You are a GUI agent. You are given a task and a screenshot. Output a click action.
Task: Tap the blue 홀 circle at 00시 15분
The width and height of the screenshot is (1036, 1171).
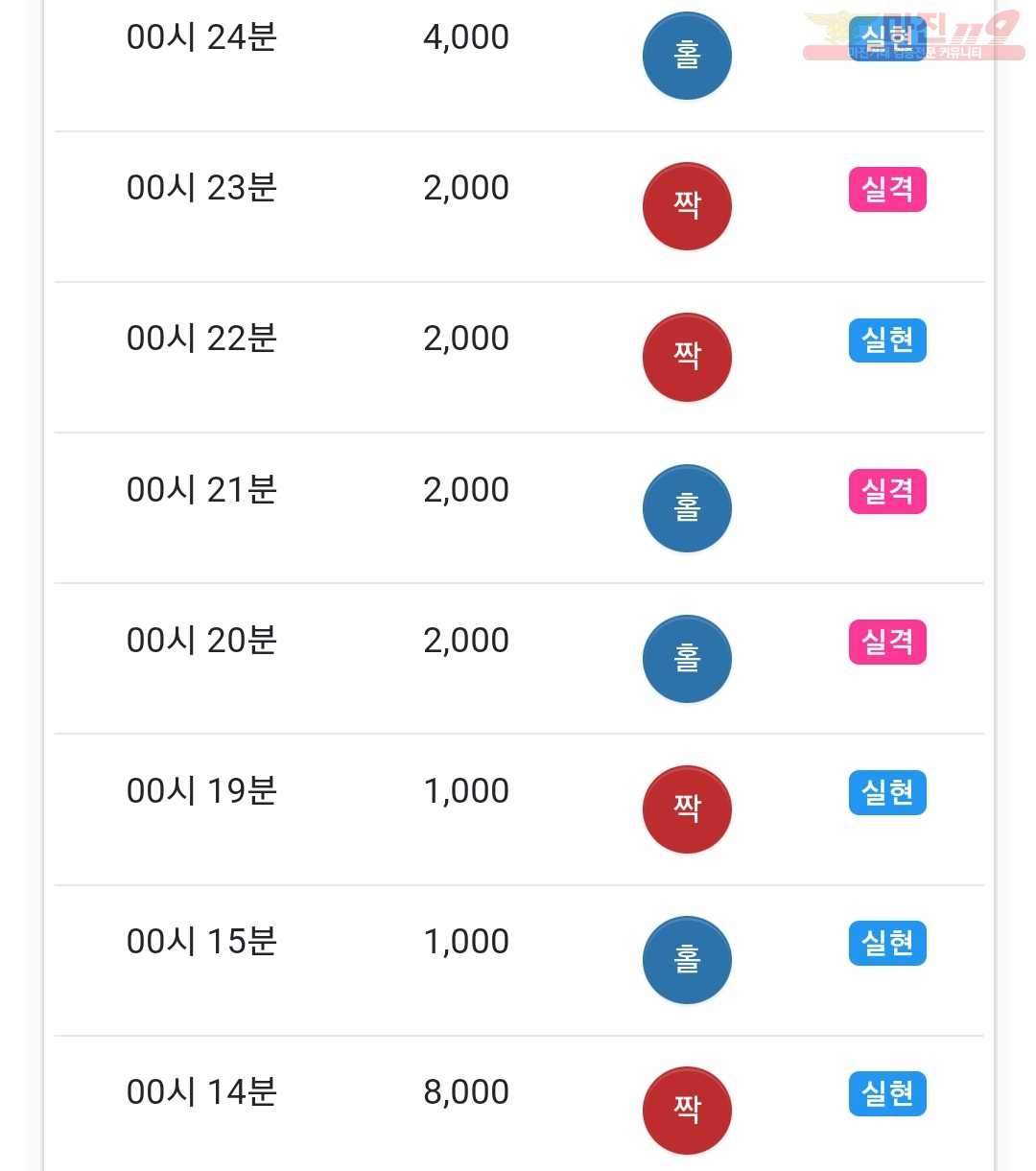pyautogui.click(x=687, y=960)
